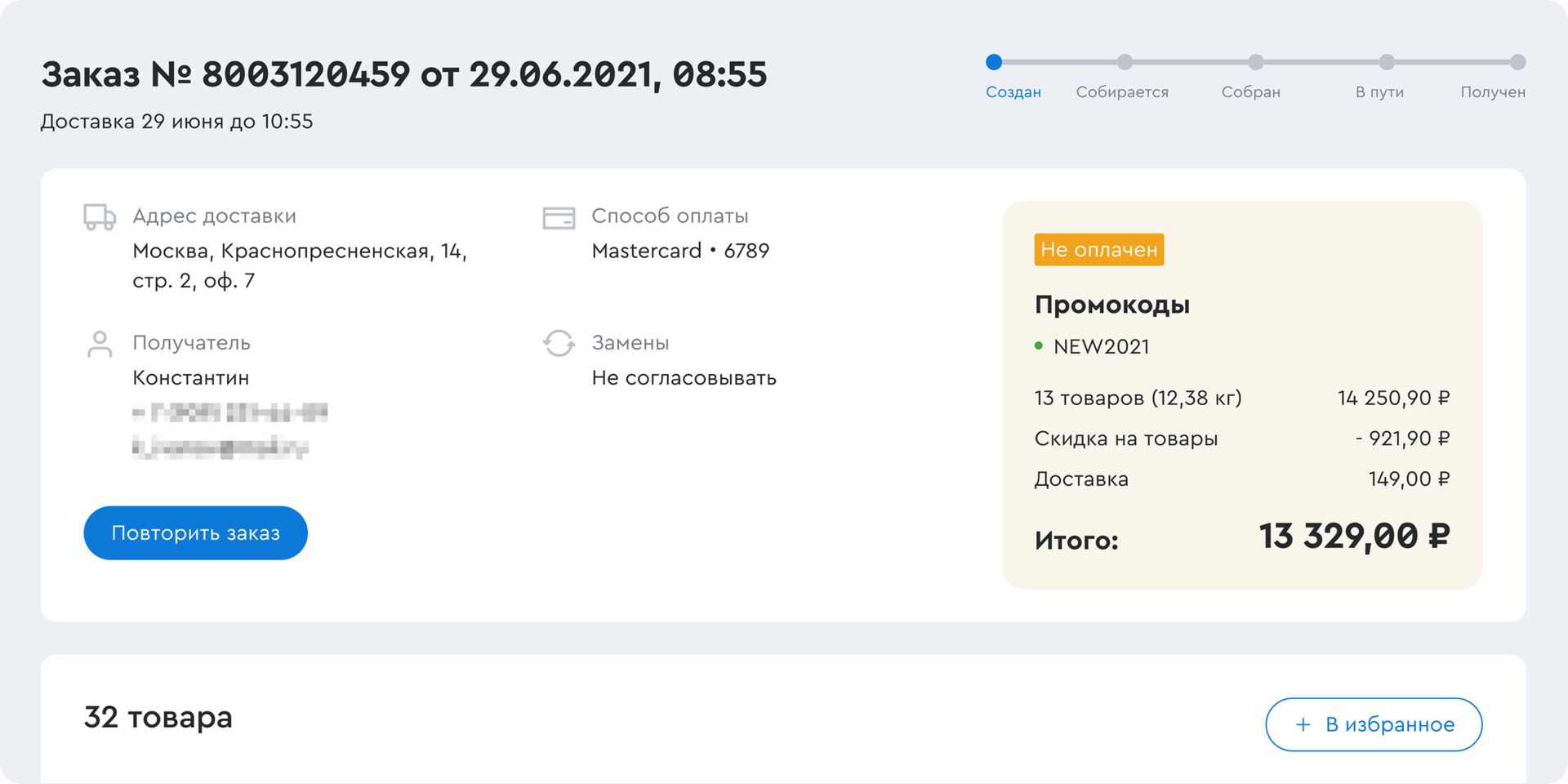
Task: Expand the 32 товара products list
Action: point(158,718)
